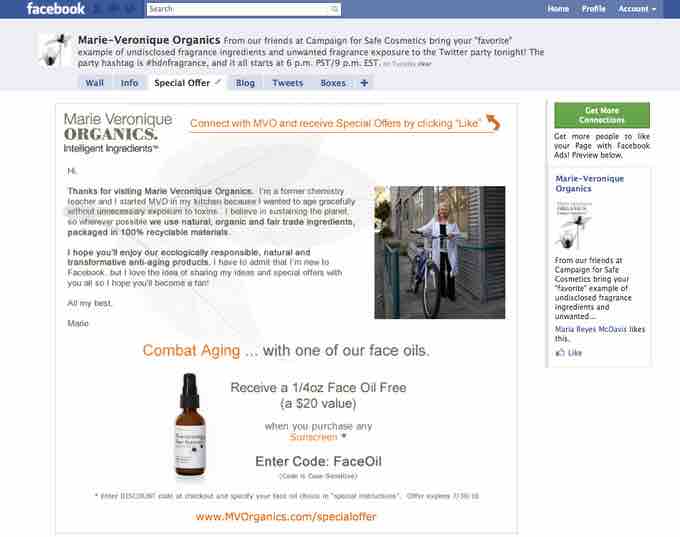Open Maria Reyes McDavis profile link
Screen dimensions: 680x537
[591, 328]
